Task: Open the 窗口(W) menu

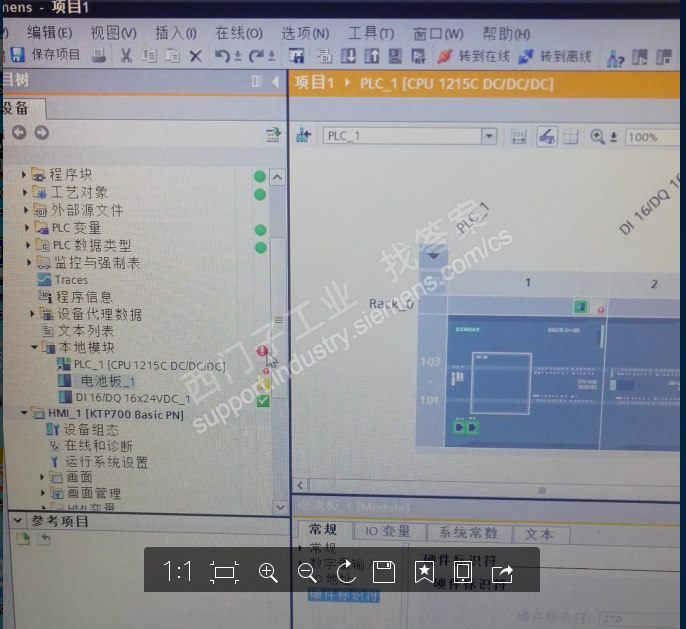Action: (438, 34)
